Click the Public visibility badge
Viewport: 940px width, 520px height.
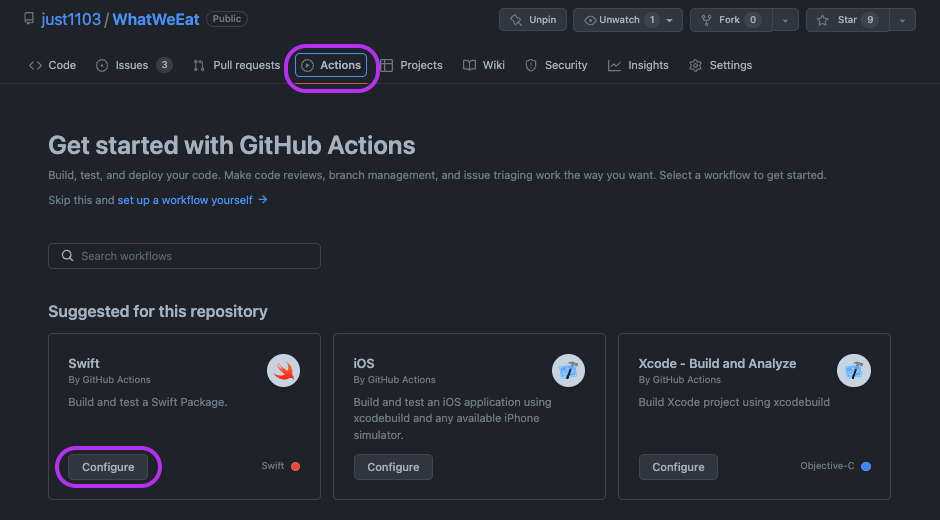click(227, 19)
